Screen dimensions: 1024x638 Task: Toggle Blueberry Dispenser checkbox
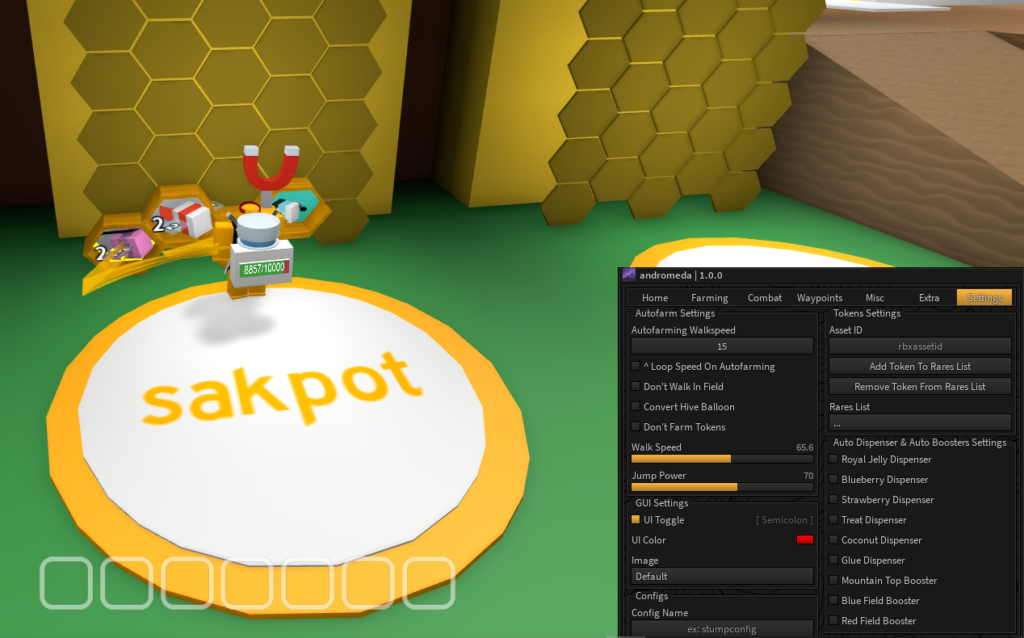click(x=833, y=479)
